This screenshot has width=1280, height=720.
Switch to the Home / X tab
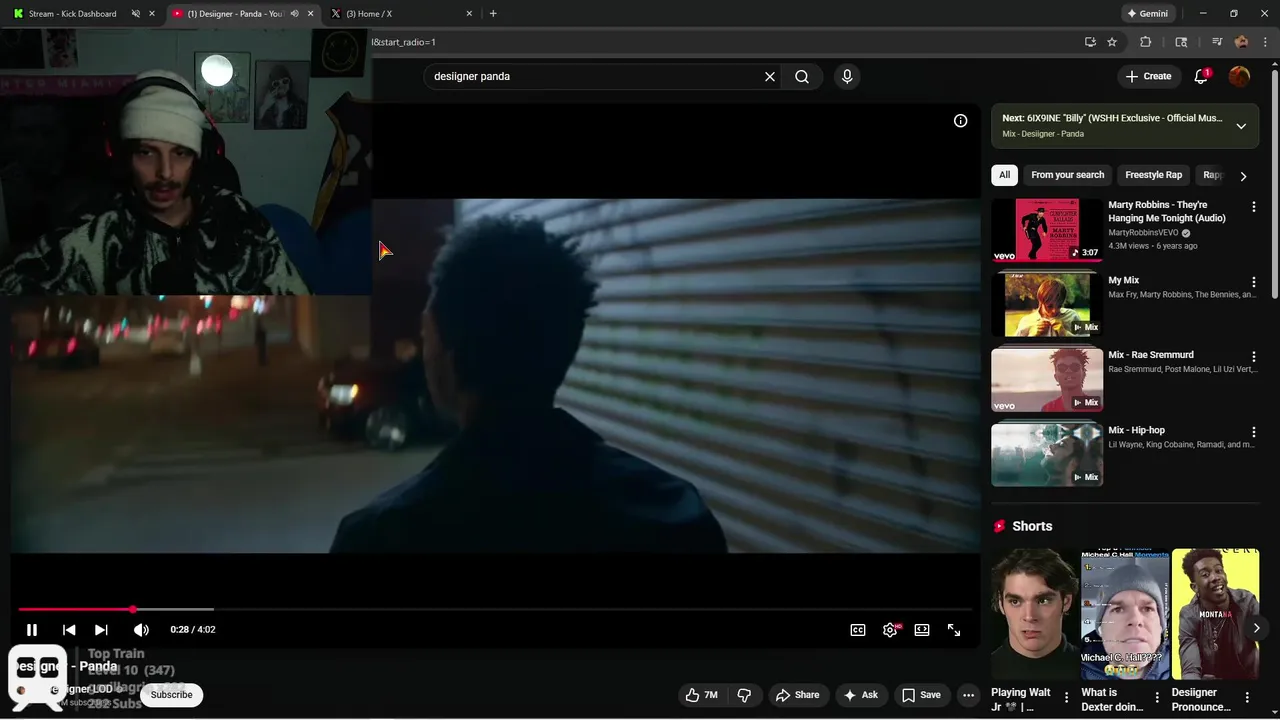[400, 14]
